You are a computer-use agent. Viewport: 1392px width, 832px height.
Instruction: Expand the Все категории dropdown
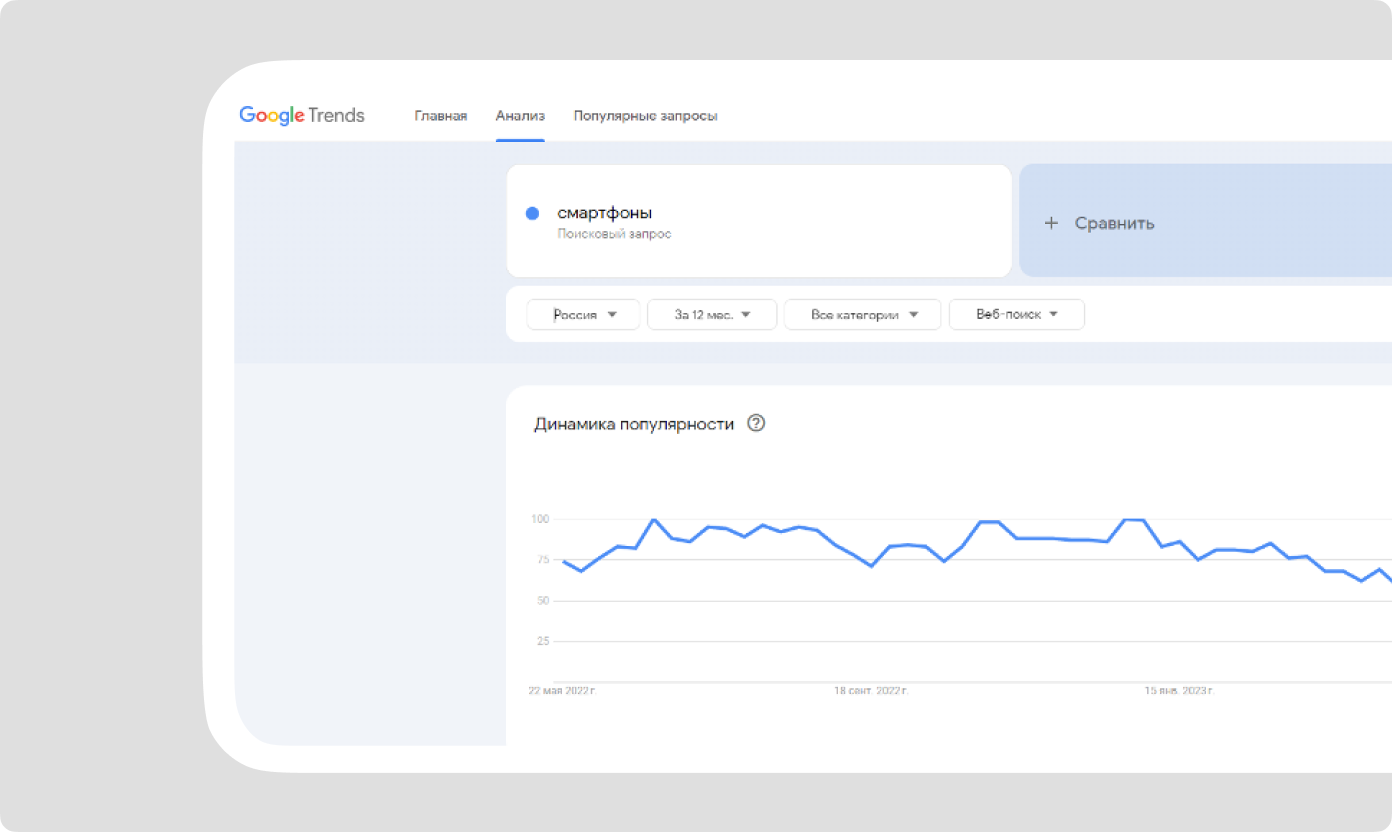click(862, 314)
